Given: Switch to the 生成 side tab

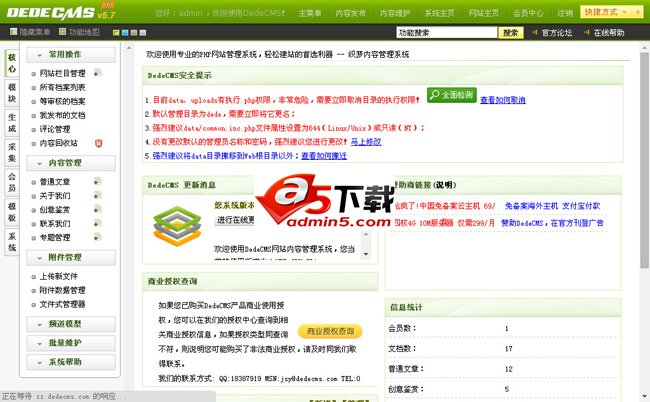Looking at the screenshot, I should pyautogui.click(x=12, y=123).
